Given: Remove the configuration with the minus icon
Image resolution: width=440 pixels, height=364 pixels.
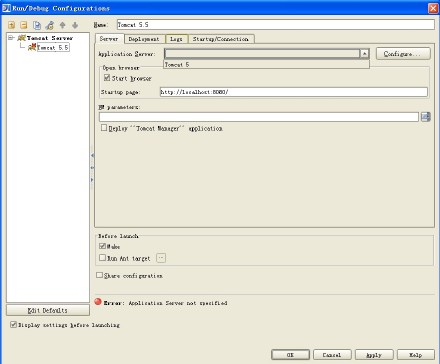Looking at the screenshot, I should (24, 25).
